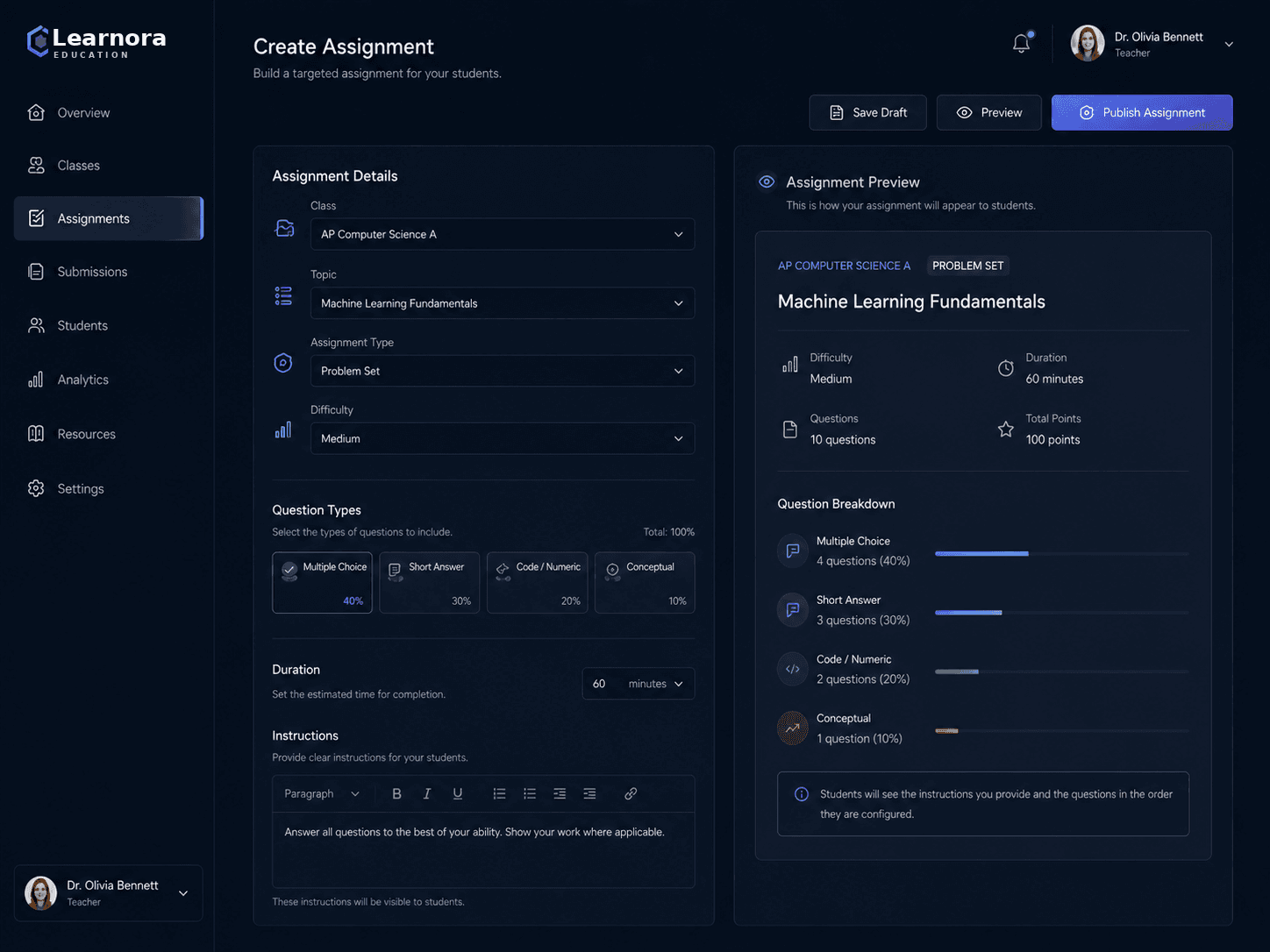Open the Difficulty dropdown set to Medium

pyautogui.click(x=503, y=438)
